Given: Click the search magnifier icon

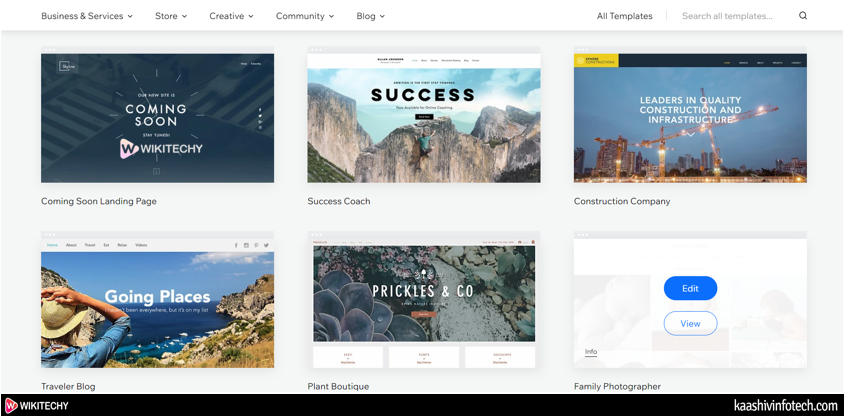Looking at the screenshot, I should [x=803, y=16].
